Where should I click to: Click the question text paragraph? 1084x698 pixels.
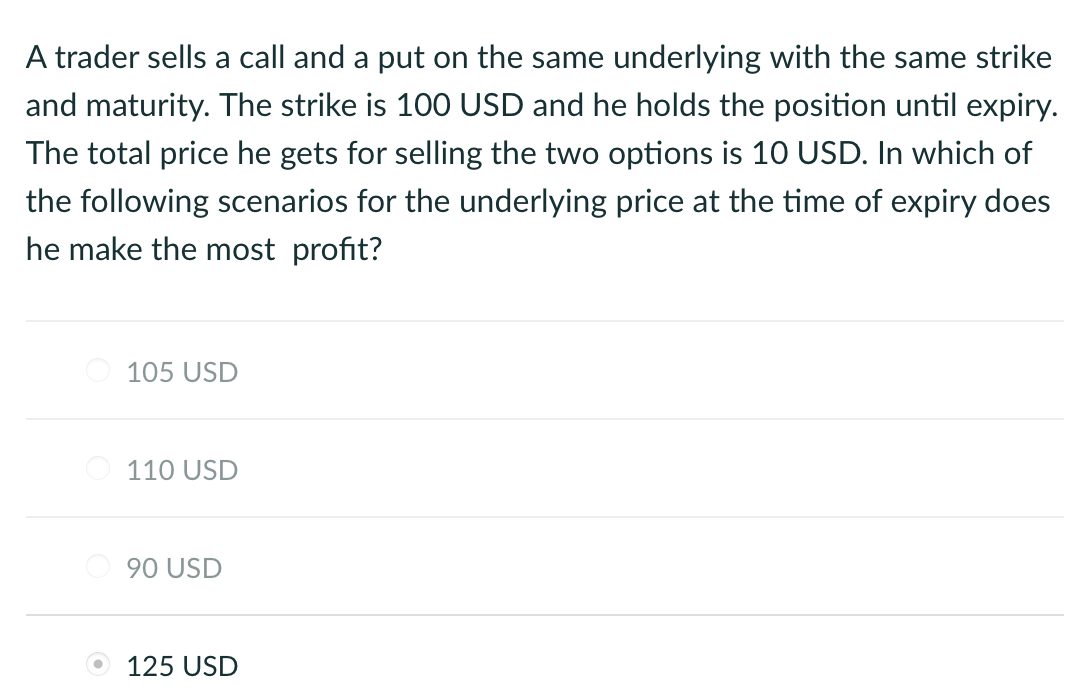click(540, 153)
